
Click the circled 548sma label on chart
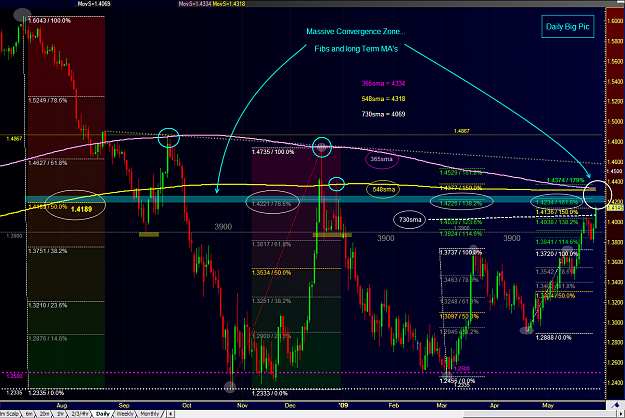pos(383,190)
